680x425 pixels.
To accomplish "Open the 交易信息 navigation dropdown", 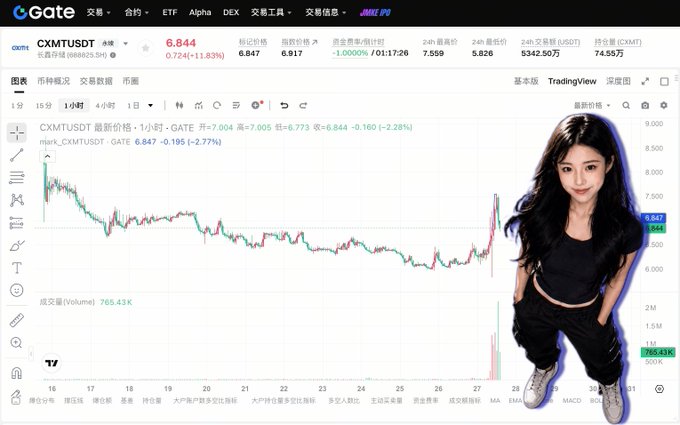I will click(x=326, y=13).
